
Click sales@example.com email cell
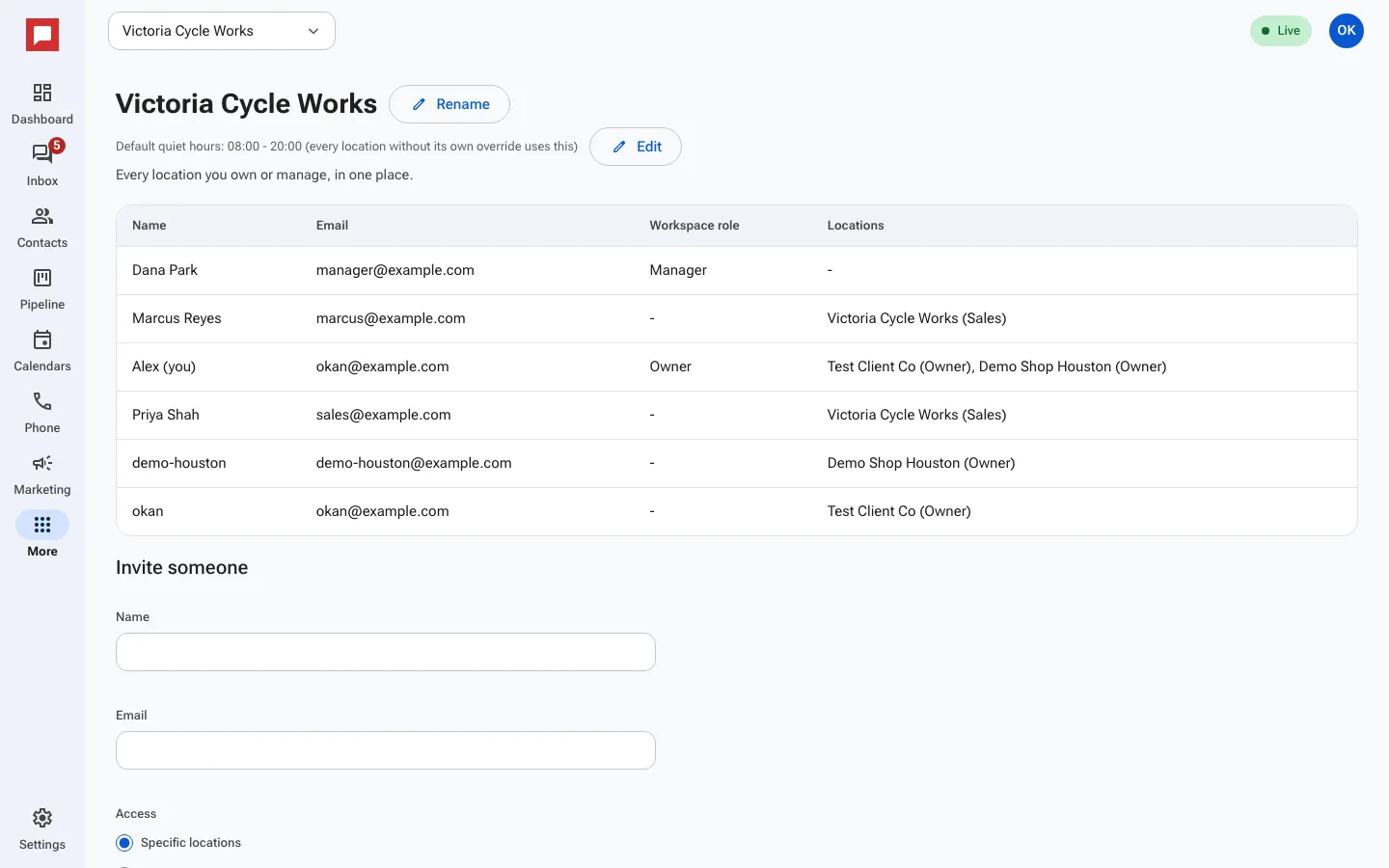[x=384, y=415]
